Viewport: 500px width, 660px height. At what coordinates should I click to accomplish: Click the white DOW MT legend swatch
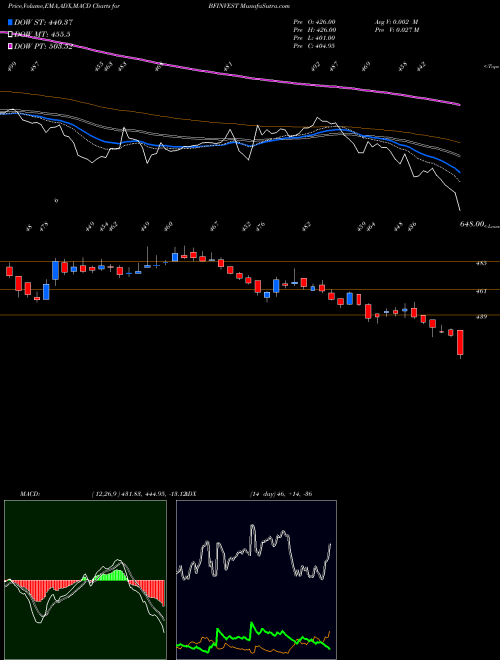pos(10,35)
